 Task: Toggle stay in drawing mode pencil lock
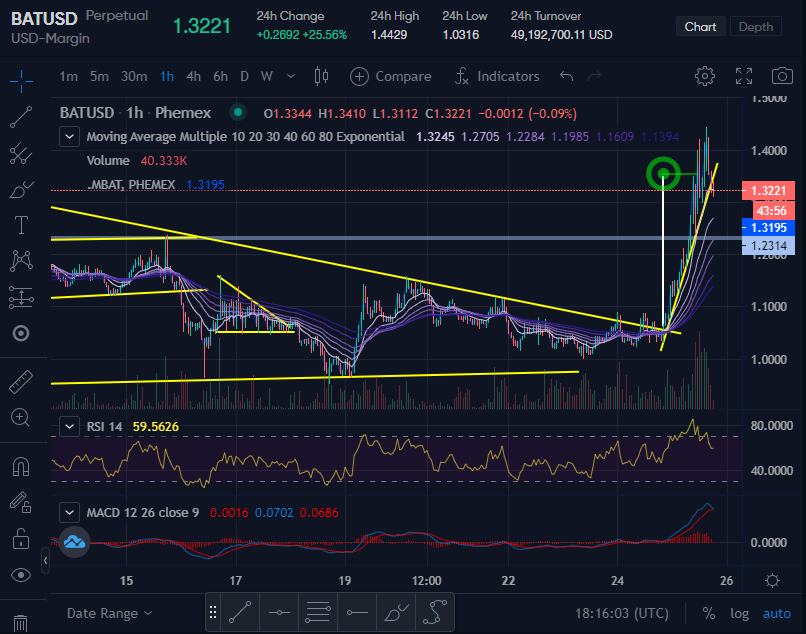(21, 502)
